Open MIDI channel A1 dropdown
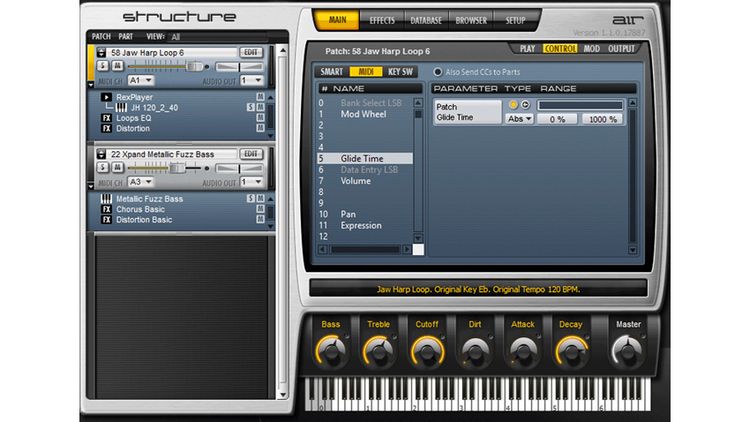This screenshot has width=750, height=422. point(141,80)
